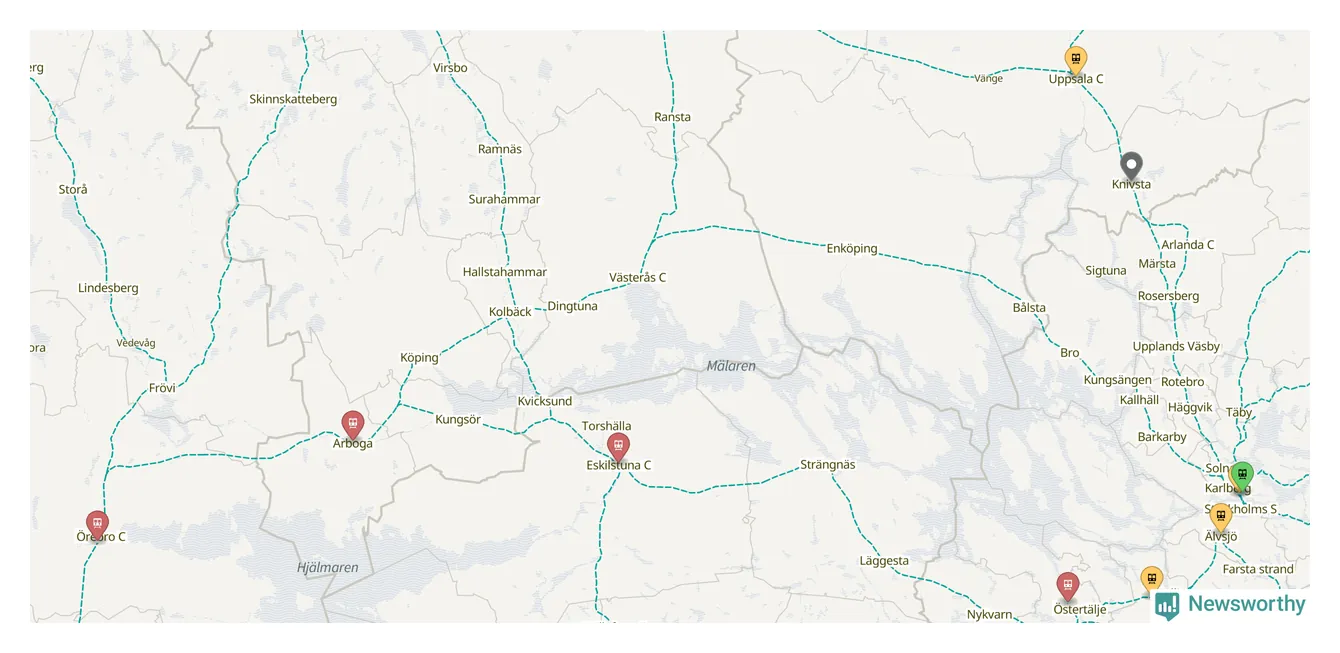Click the Arlanda C station label
This screenshot has height=653, width=1340.
pos(1187,244)
